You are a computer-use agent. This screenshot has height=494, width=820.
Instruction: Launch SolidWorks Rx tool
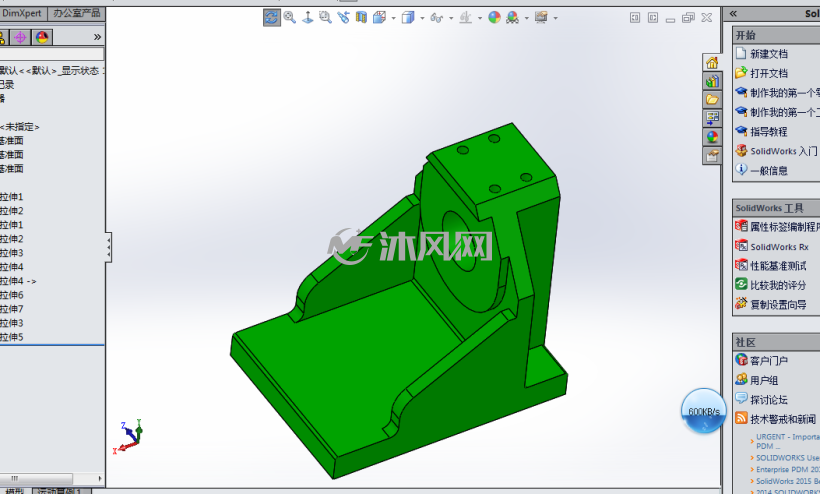click(x=779, y=247)
